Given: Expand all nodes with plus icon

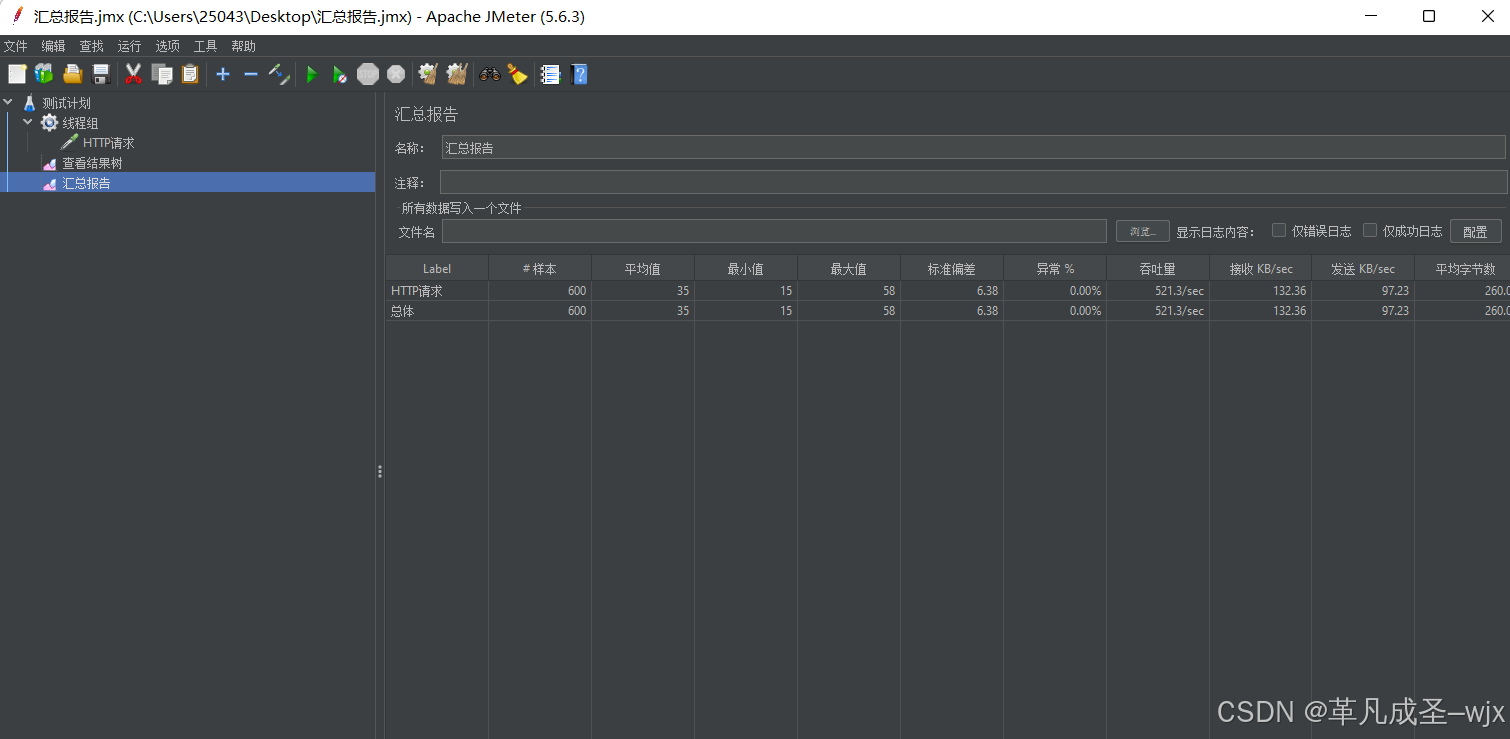Looking at the screenshot, I should 223,74.
